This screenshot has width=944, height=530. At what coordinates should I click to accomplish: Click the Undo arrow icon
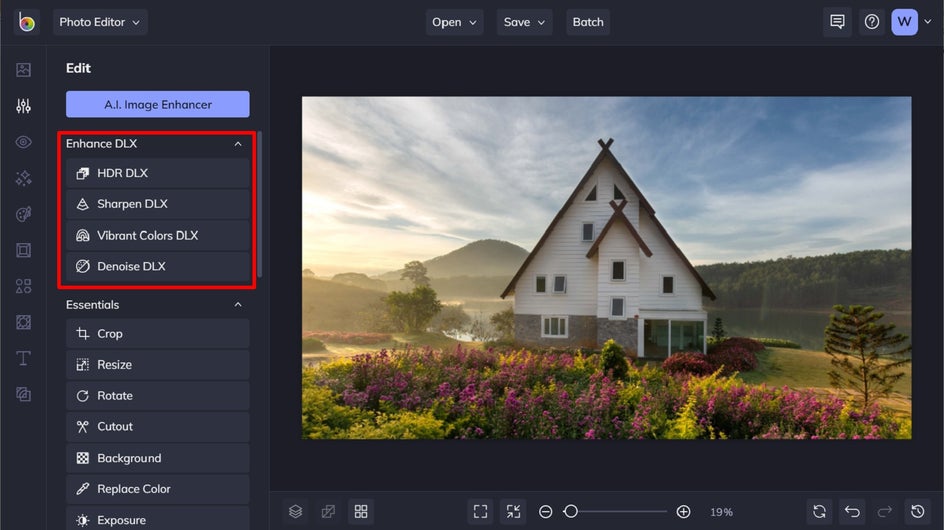point(852,511)
